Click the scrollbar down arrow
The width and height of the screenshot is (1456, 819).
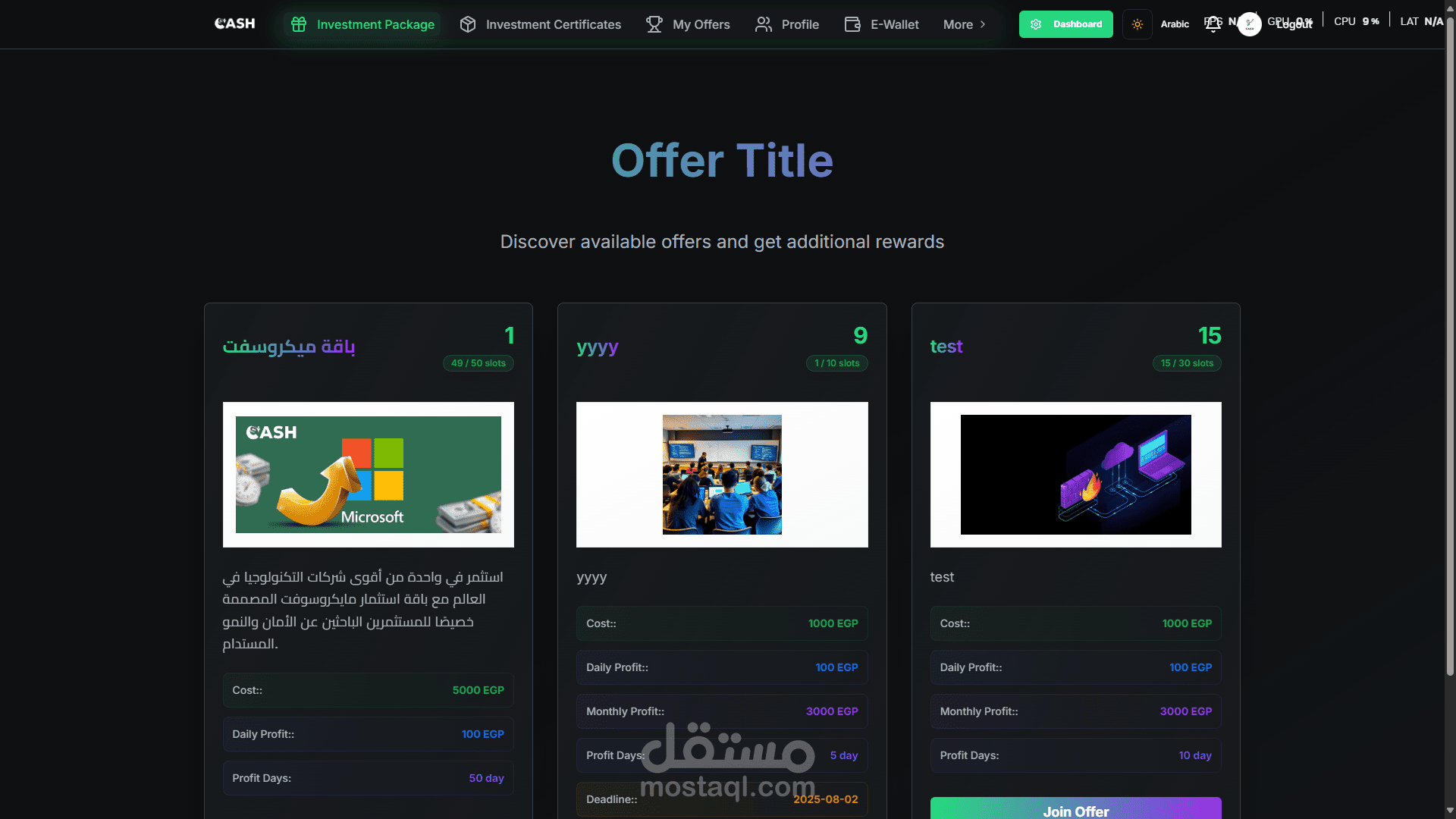pyautogui.click(x=1450, y=811)
